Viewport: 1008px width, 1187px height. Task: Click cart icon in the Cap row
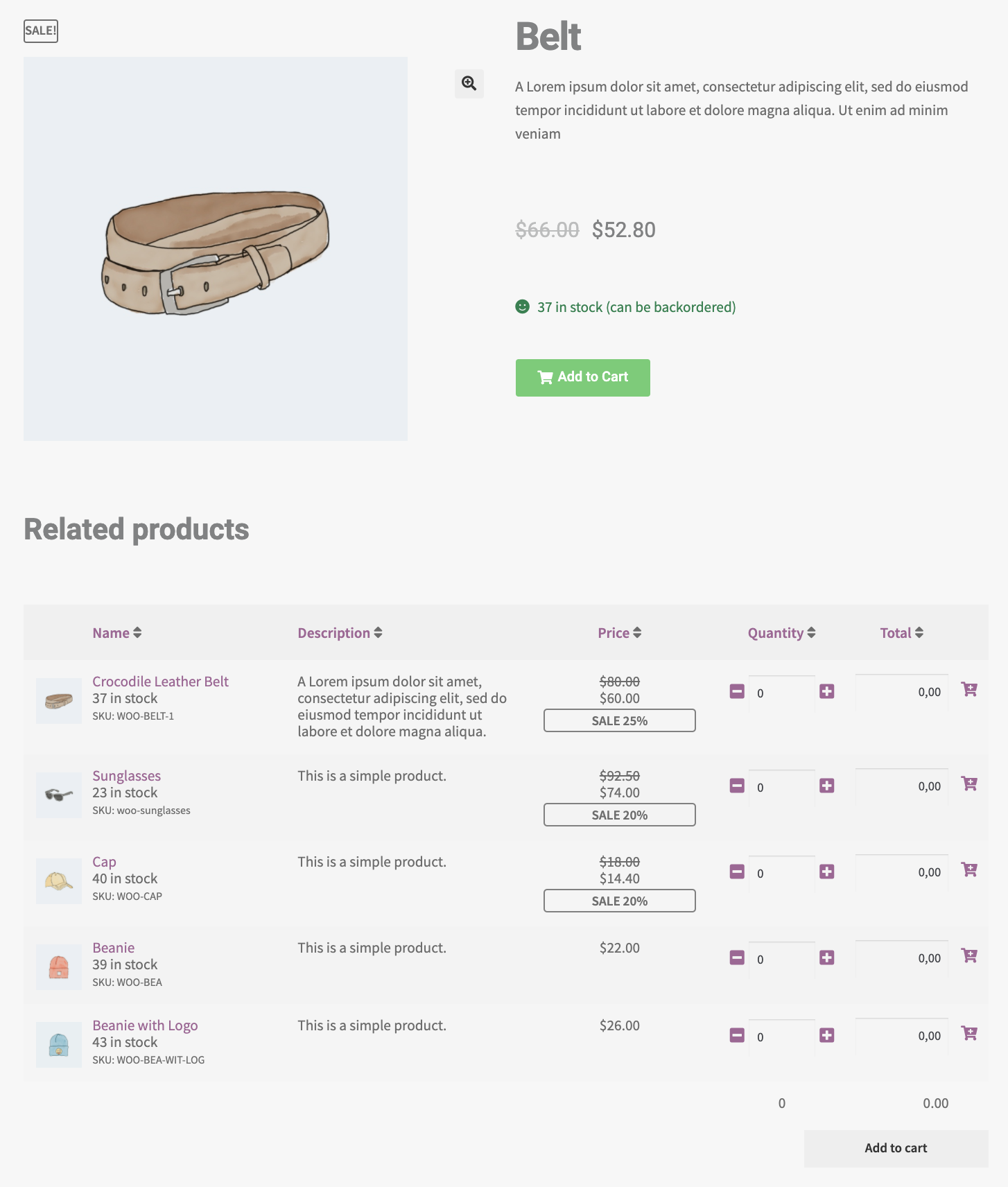[969, 869]
